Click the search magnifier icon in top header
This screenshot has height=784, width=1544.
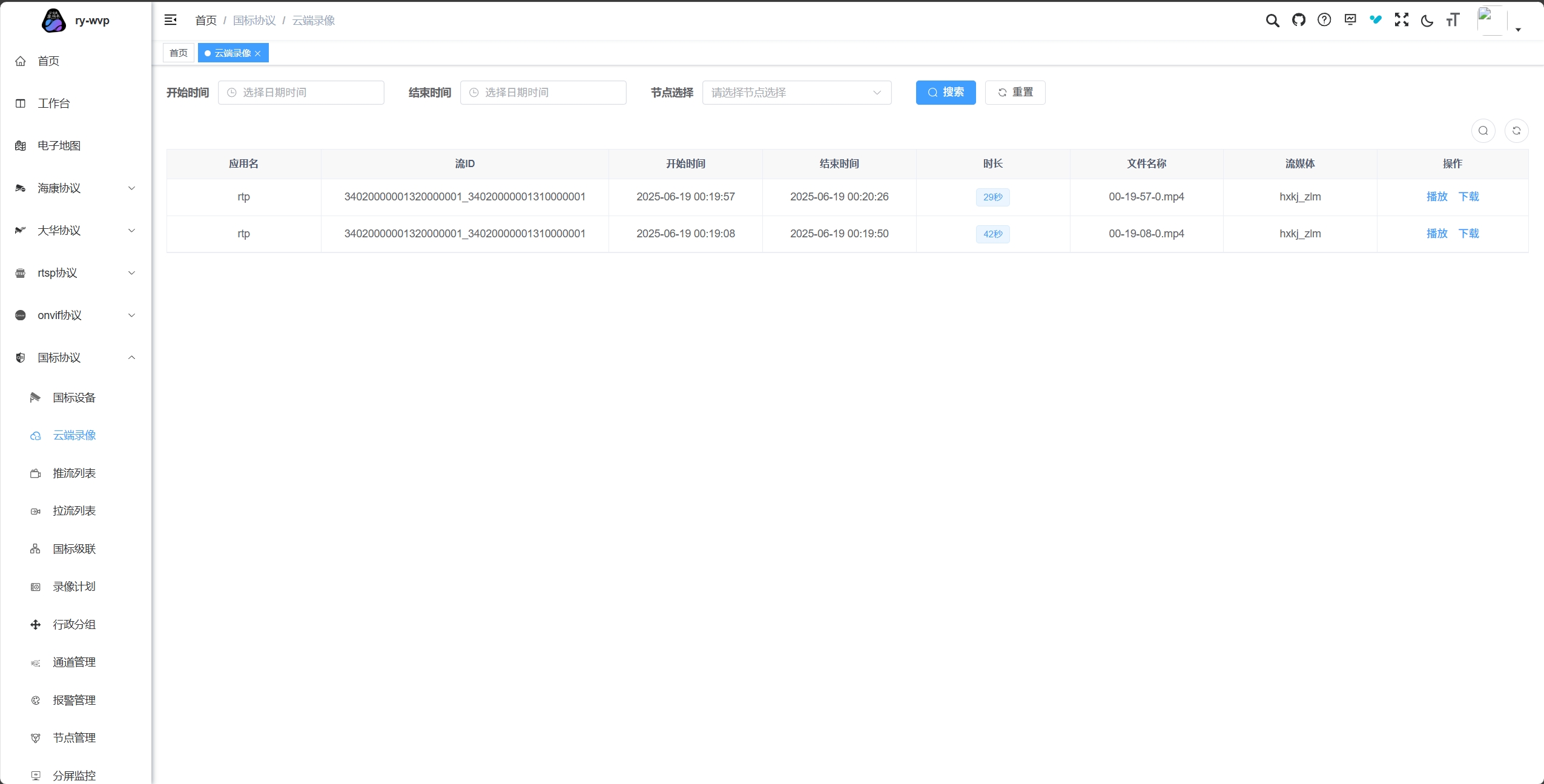[1272, 21]
